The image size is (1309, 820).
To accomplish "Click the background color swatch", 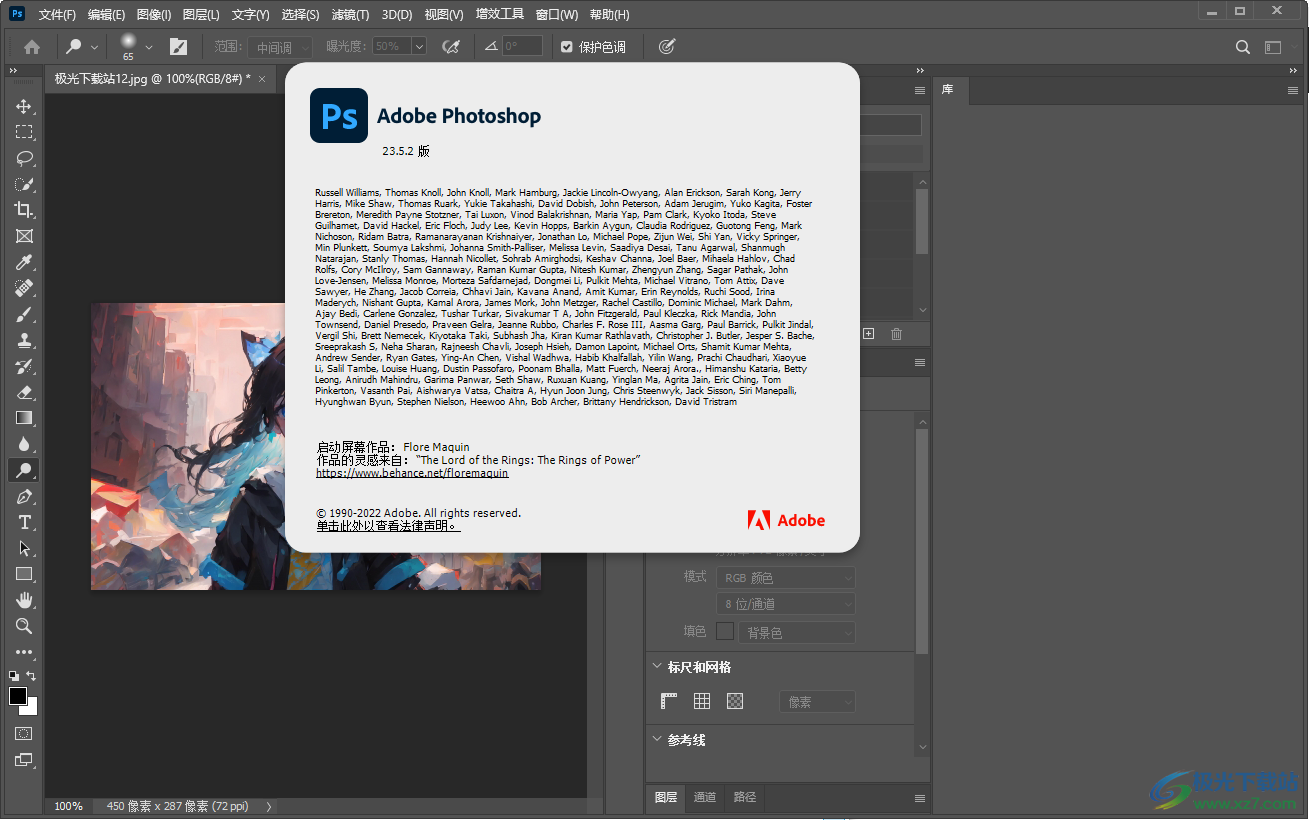I will (x=31, y=708).
